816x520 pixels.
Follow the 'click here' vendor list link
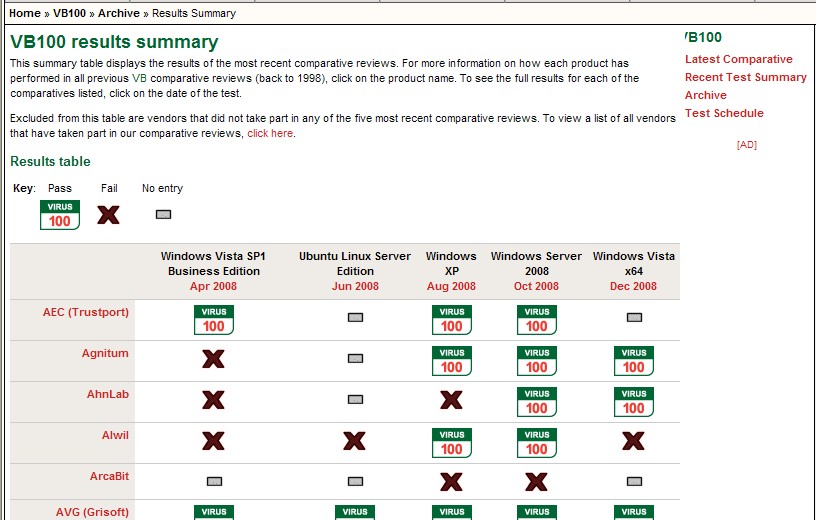pos(270,133)
